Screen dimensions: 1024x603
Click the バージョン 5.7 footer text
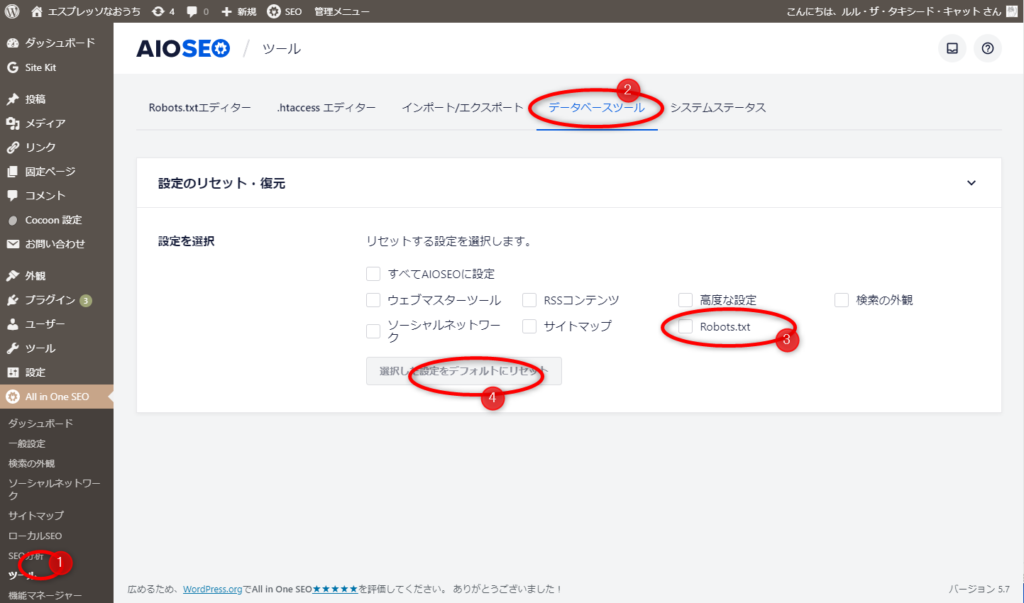tap(979, 589)
